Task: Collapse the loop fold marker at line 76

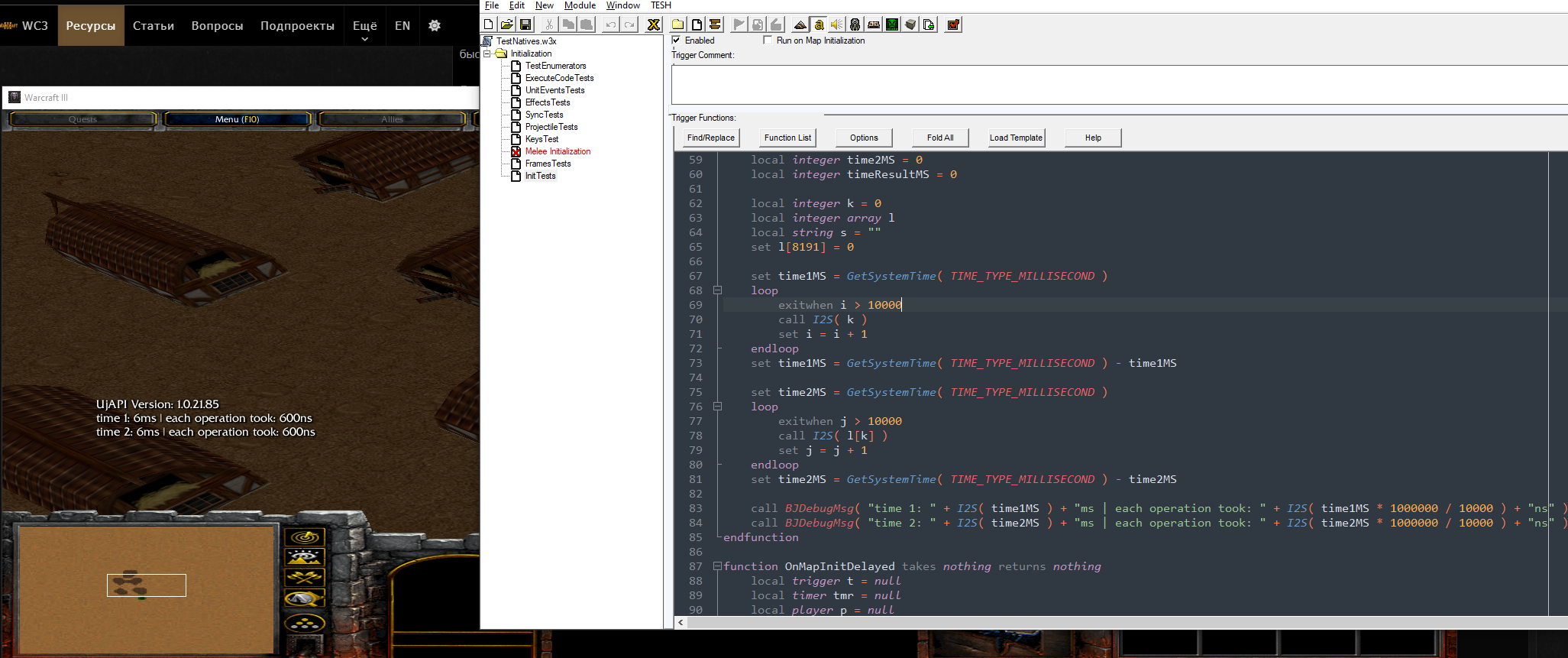Action: point(717,407)
